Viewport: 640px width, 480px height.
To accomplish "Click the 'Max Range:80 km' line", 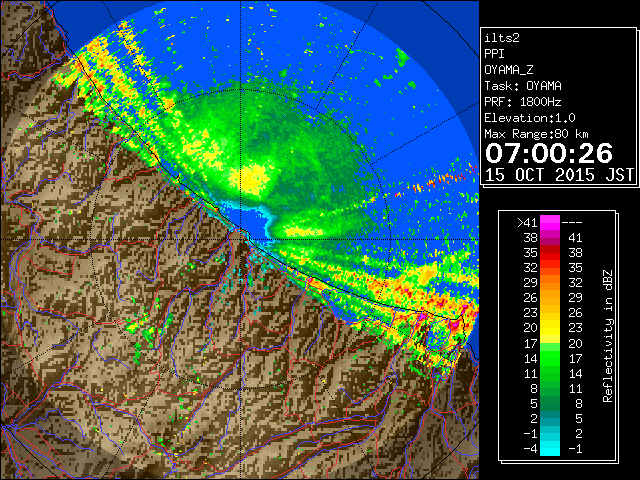I will (536, 134).
